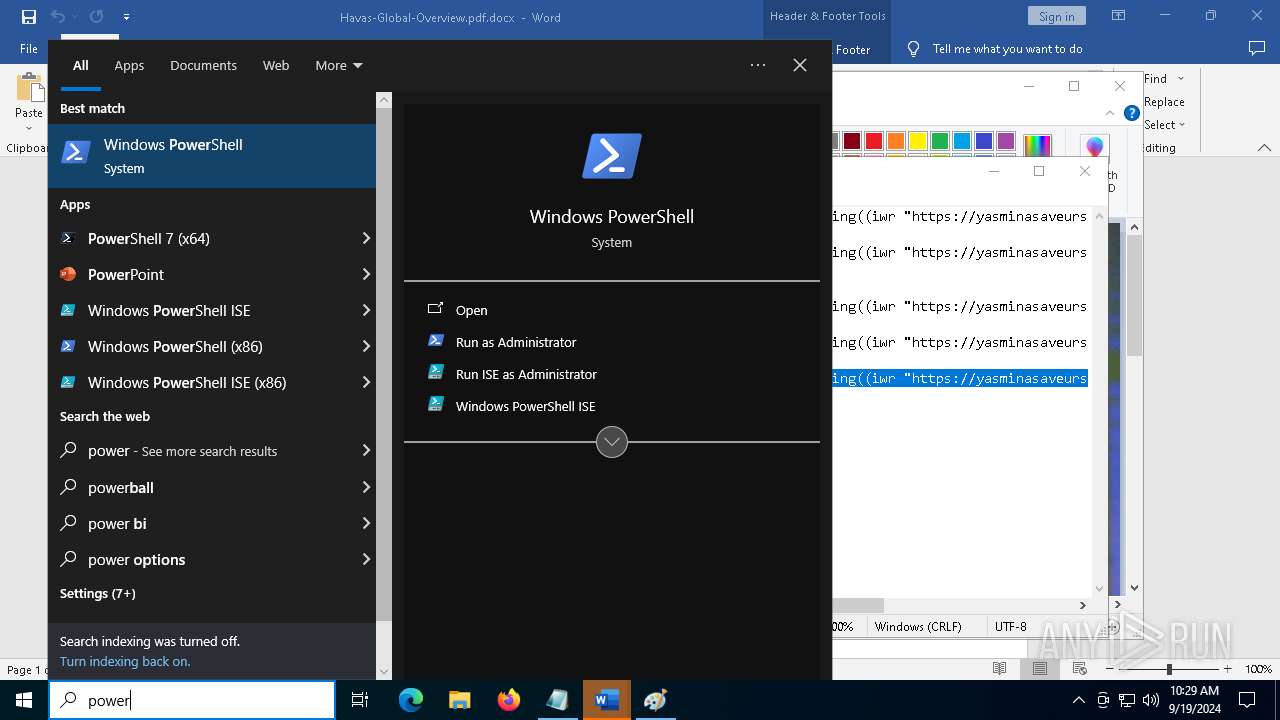
Task: Open the notification center icon
Action: [1248, 700]
